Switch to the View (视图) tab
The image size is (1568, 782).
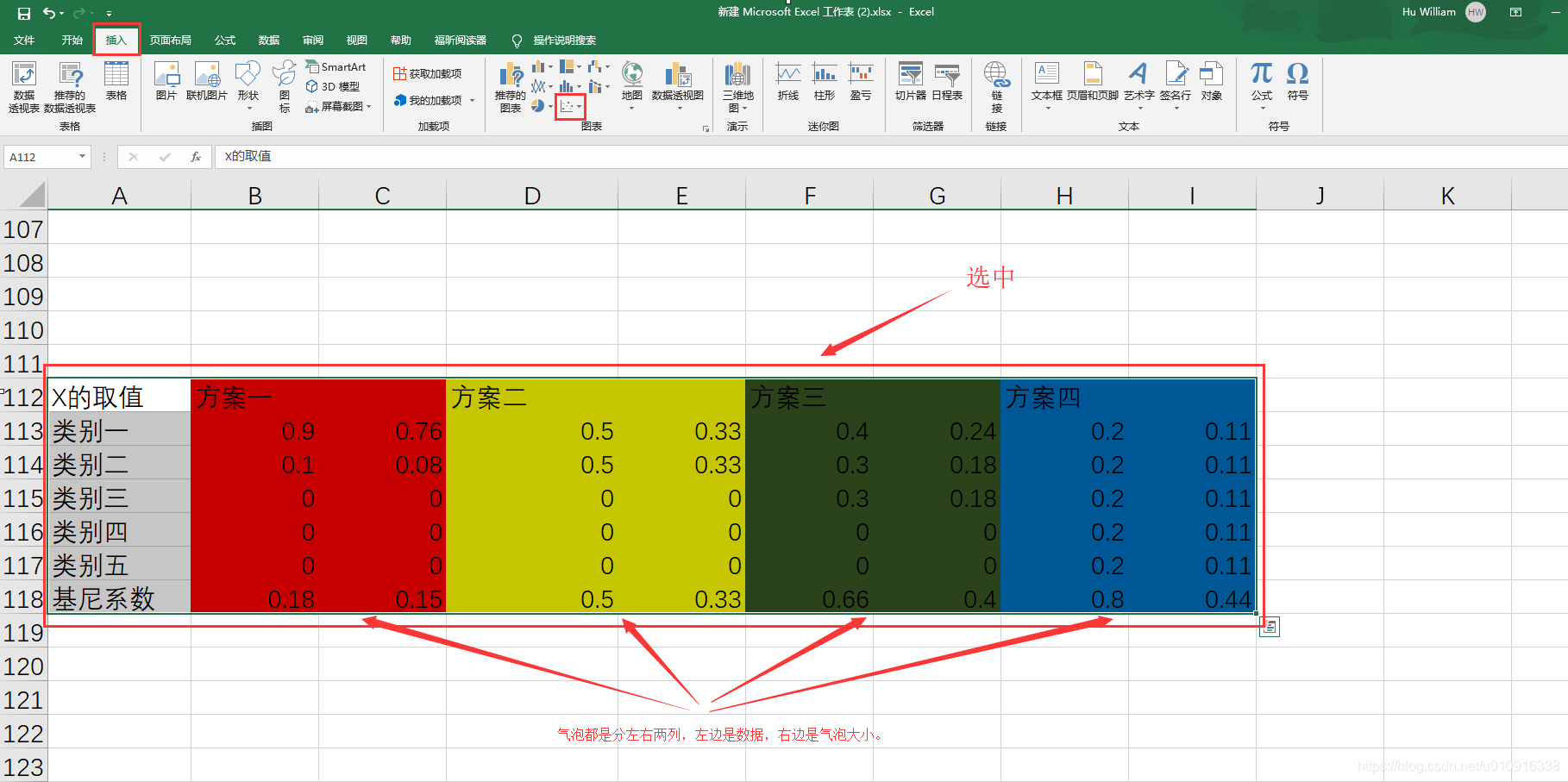coord(357,41)
